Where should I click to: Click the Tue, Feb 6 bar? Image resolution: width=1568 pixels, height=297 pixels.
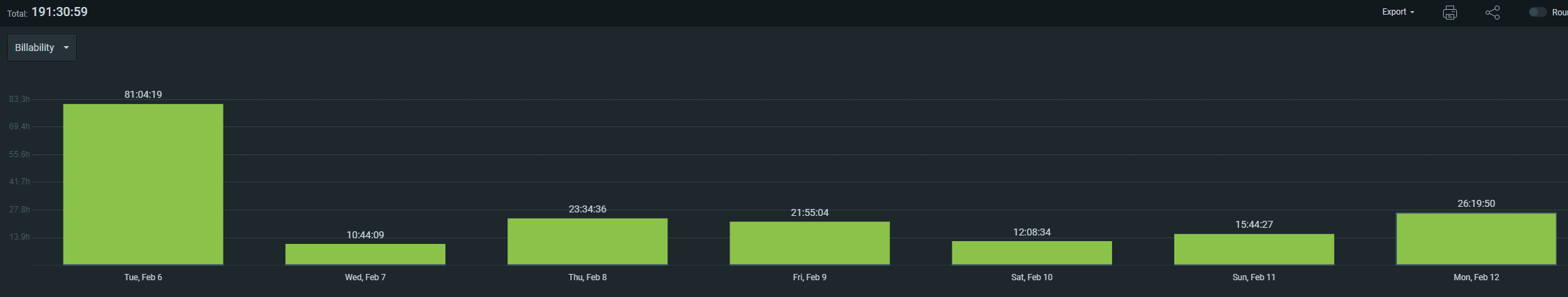click(143, 184)
